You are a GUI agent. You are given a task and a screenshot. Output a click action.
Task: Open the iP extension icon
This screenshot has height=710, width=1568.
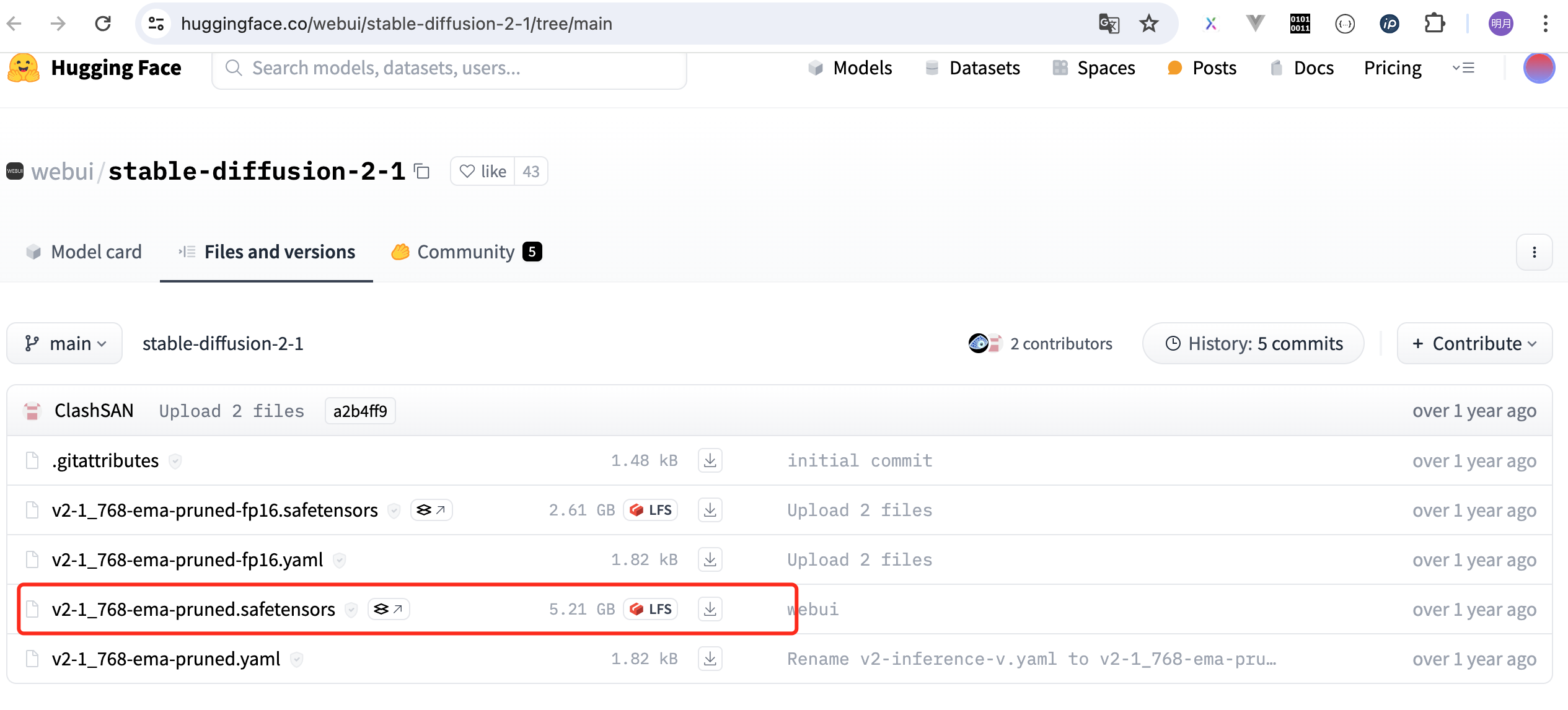[1390, 24]
